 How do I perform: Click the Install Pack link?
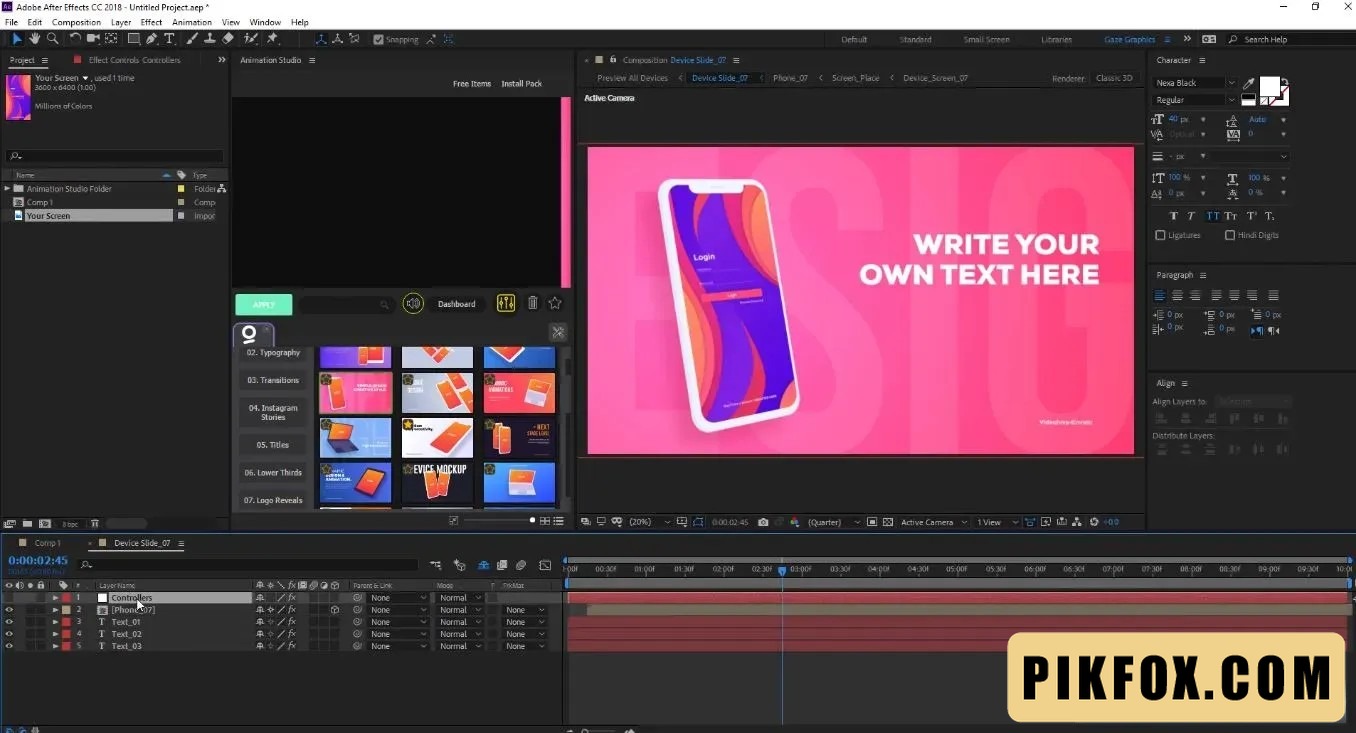click(x=521, y=84)
